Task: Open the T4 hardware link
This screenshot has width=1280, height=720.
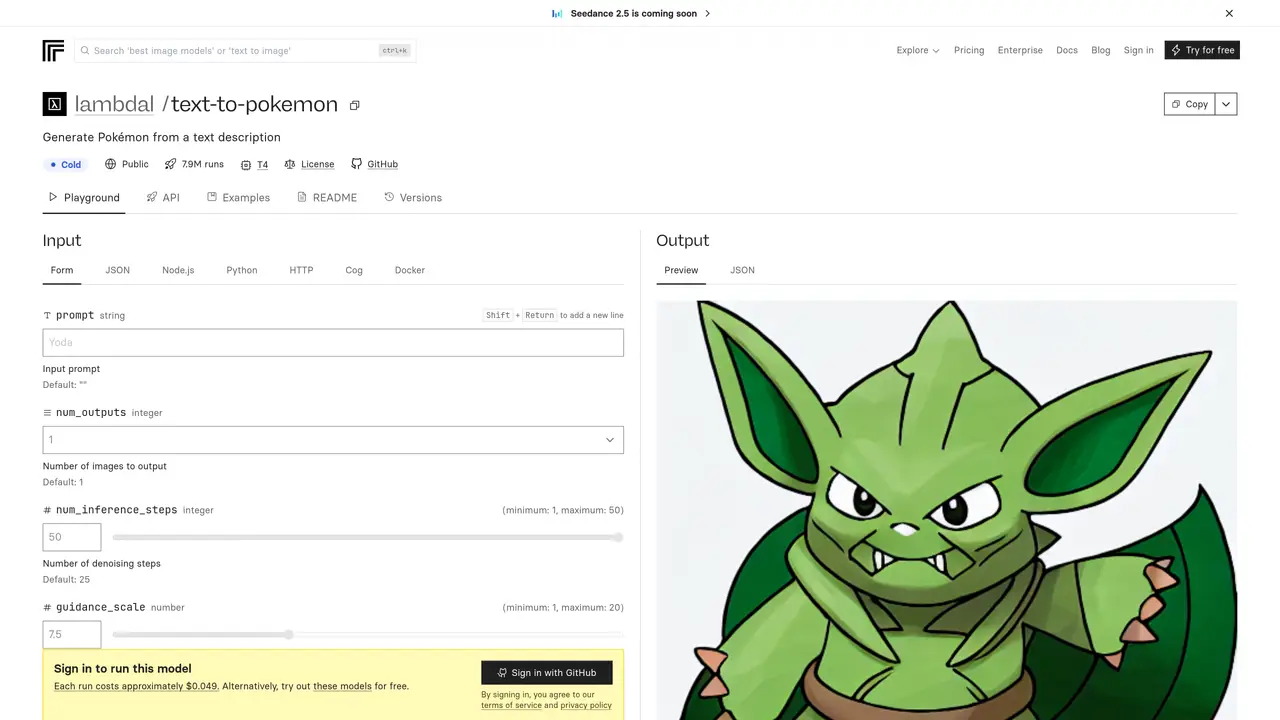Action: pyautogui.click(x=262, y=165)
